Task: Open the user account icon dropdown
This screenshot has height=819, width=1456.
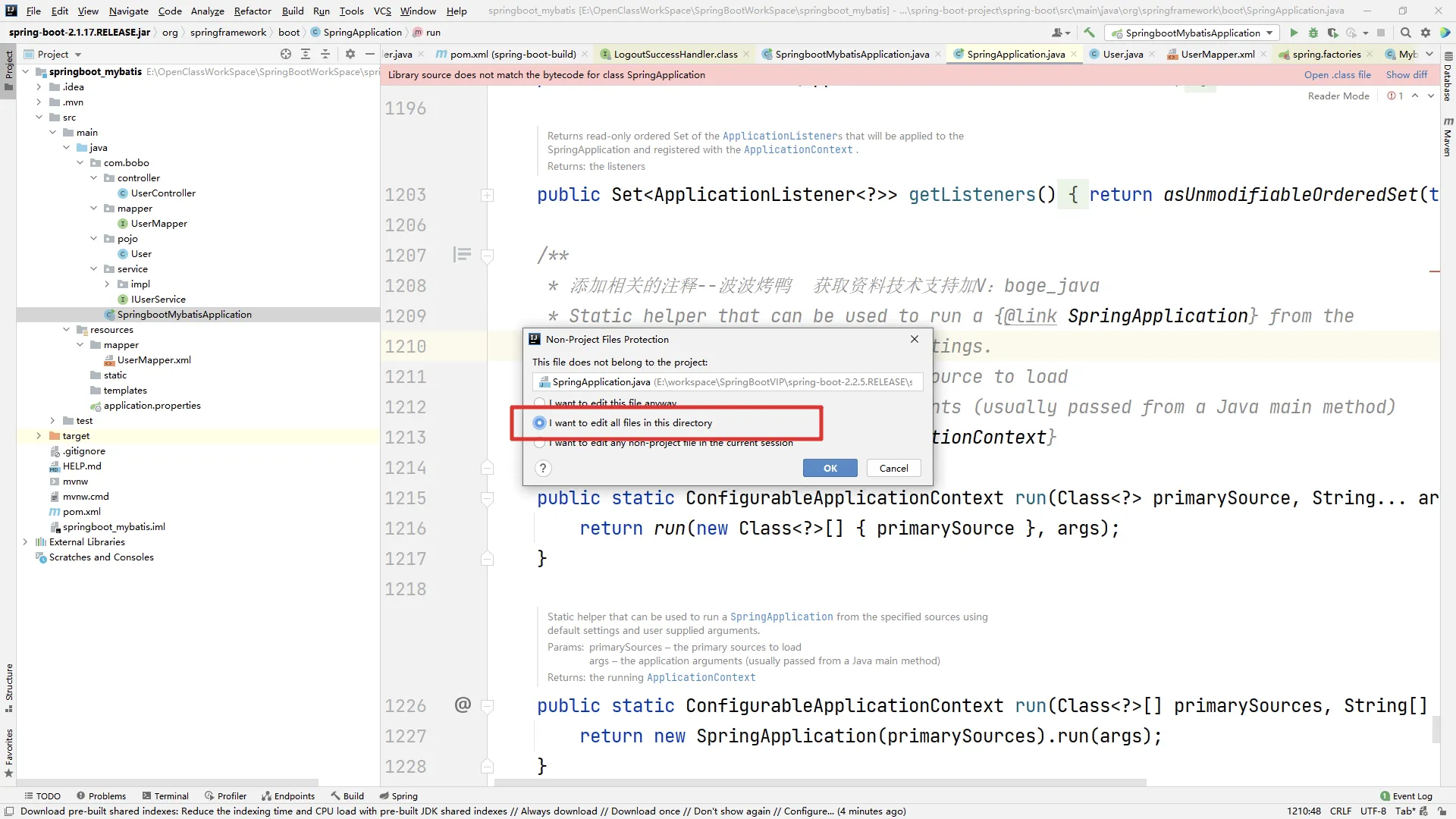Action: tap(1061, 33)
